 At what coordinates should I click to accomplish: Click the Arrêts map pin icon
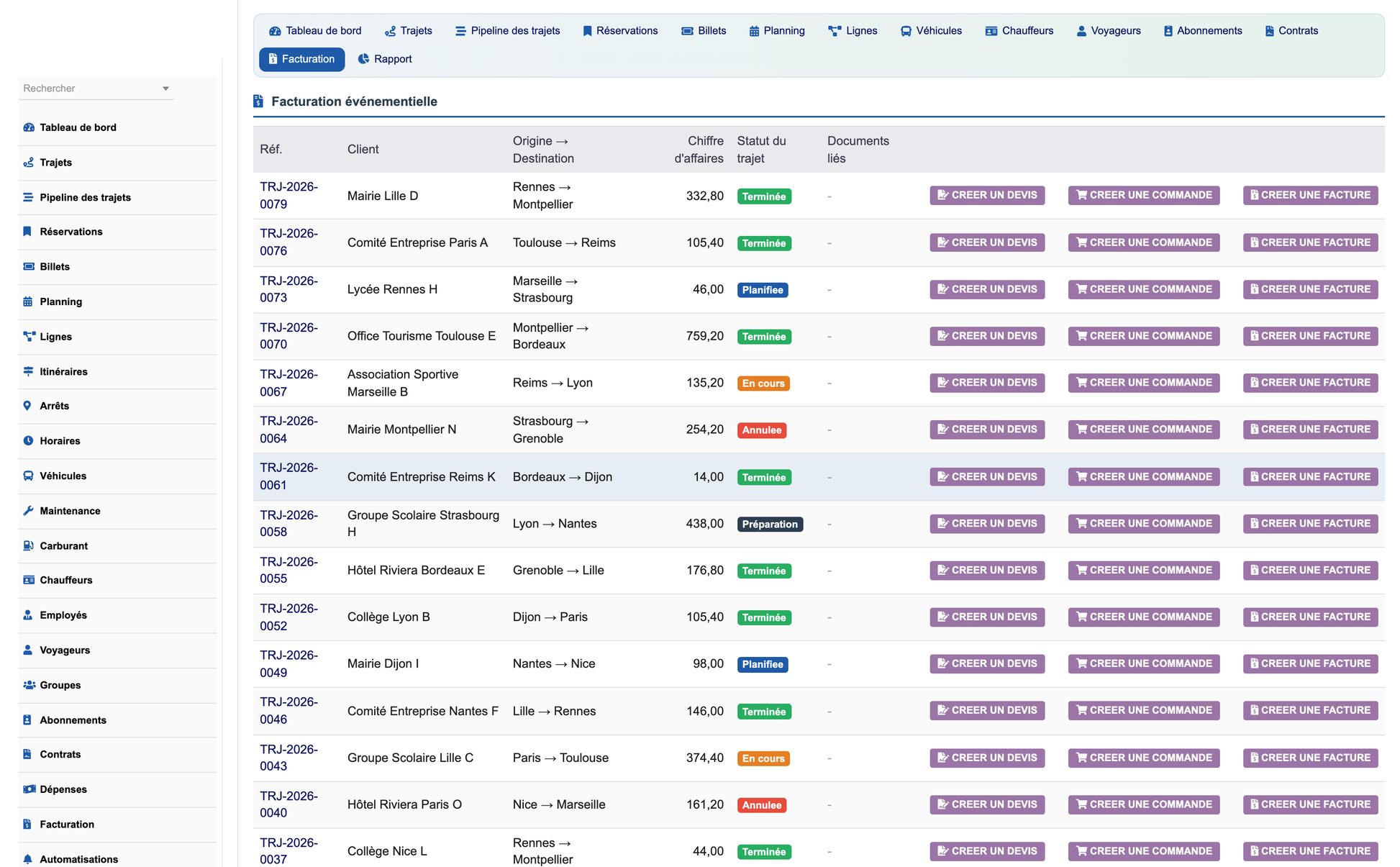[27, 406]
